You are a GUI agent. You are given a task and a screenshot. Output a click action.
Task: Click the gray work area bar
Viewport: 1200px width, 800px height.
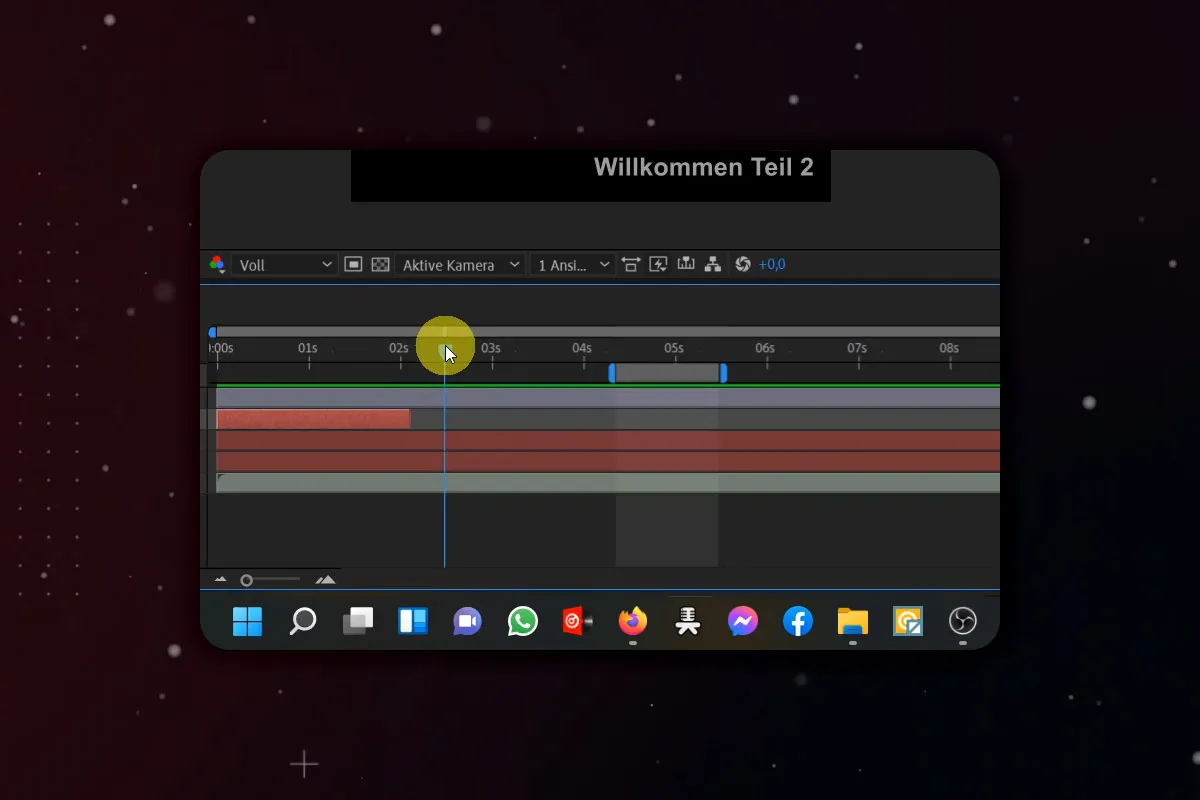pyautogui.click(x=667, y=373)
